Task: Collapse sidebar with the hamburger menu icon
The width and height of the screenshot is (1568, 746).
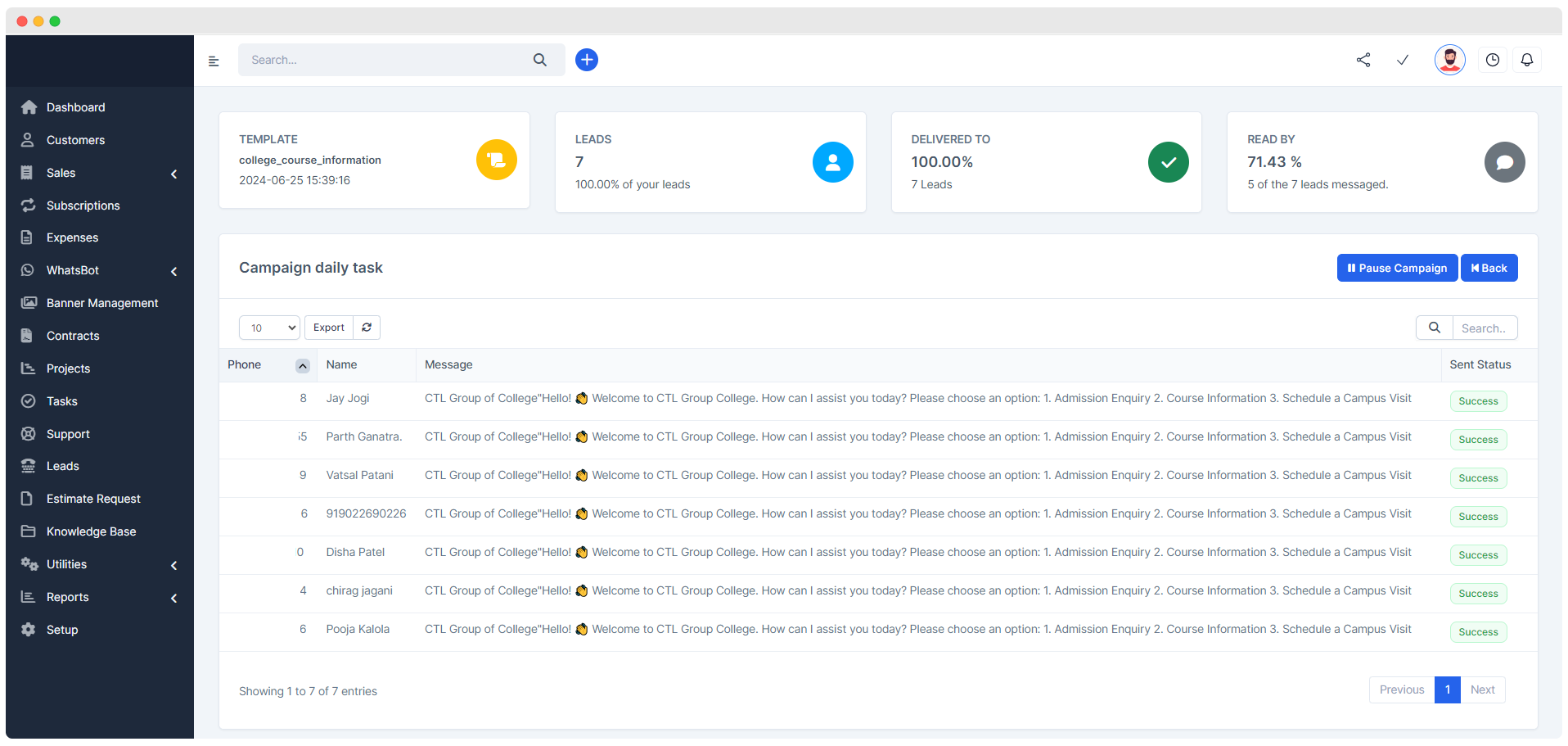Action: tap(214, 61)
